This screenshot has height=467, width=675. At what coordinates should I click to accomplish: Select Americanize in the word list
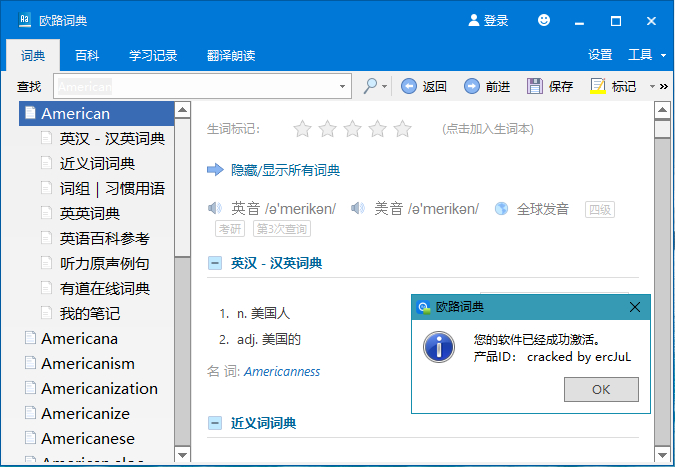pyautogui.click(x=85, y=414)
